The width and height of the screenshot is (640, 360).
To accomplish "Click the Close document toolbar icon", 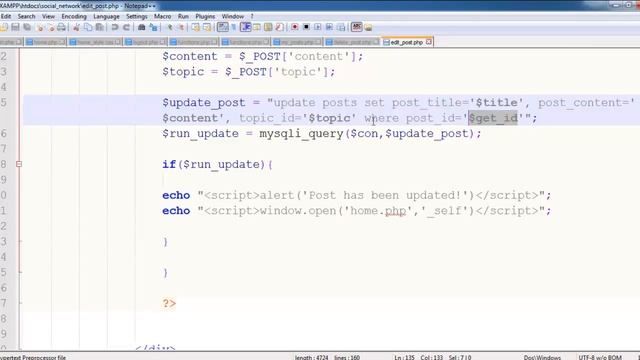I will pos(40,27).
